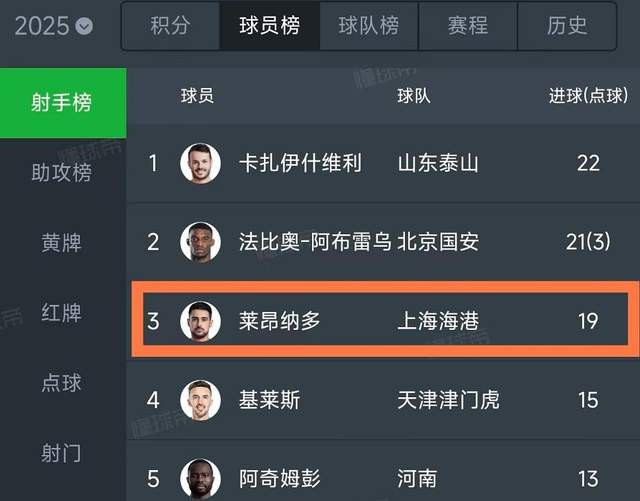Click 莱昂纳多's avatar photo
This screenshot has width=640, height=501.
(200, 321)
